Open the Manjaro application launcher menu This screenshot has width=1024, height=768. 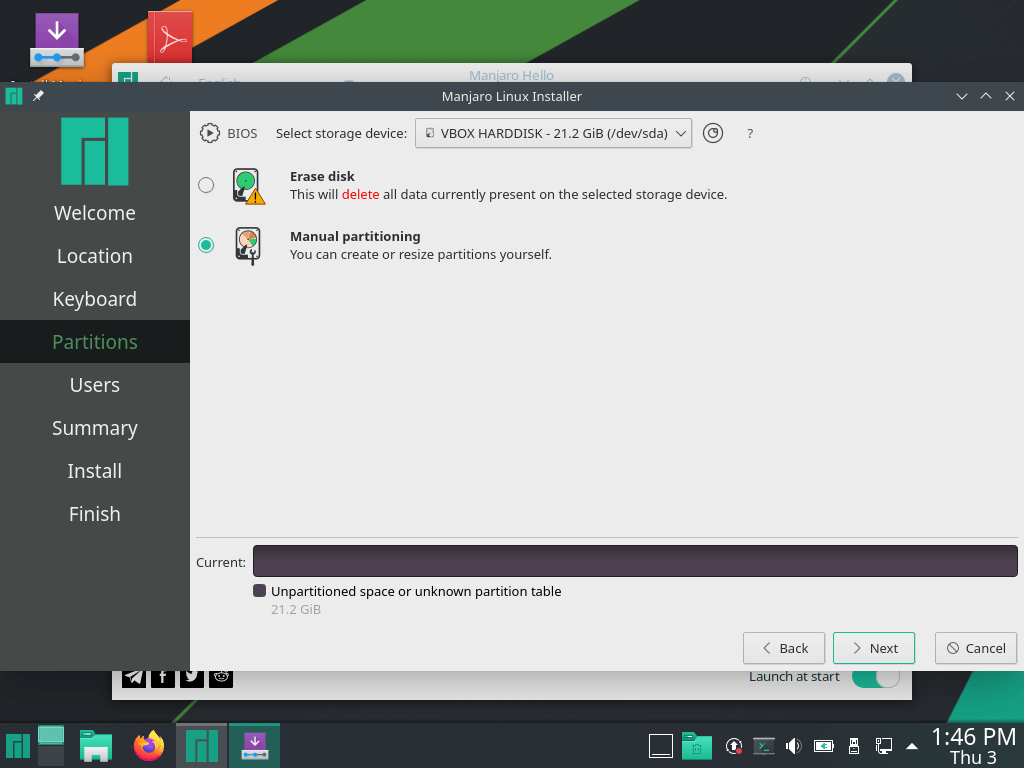[x=18, y=746]
